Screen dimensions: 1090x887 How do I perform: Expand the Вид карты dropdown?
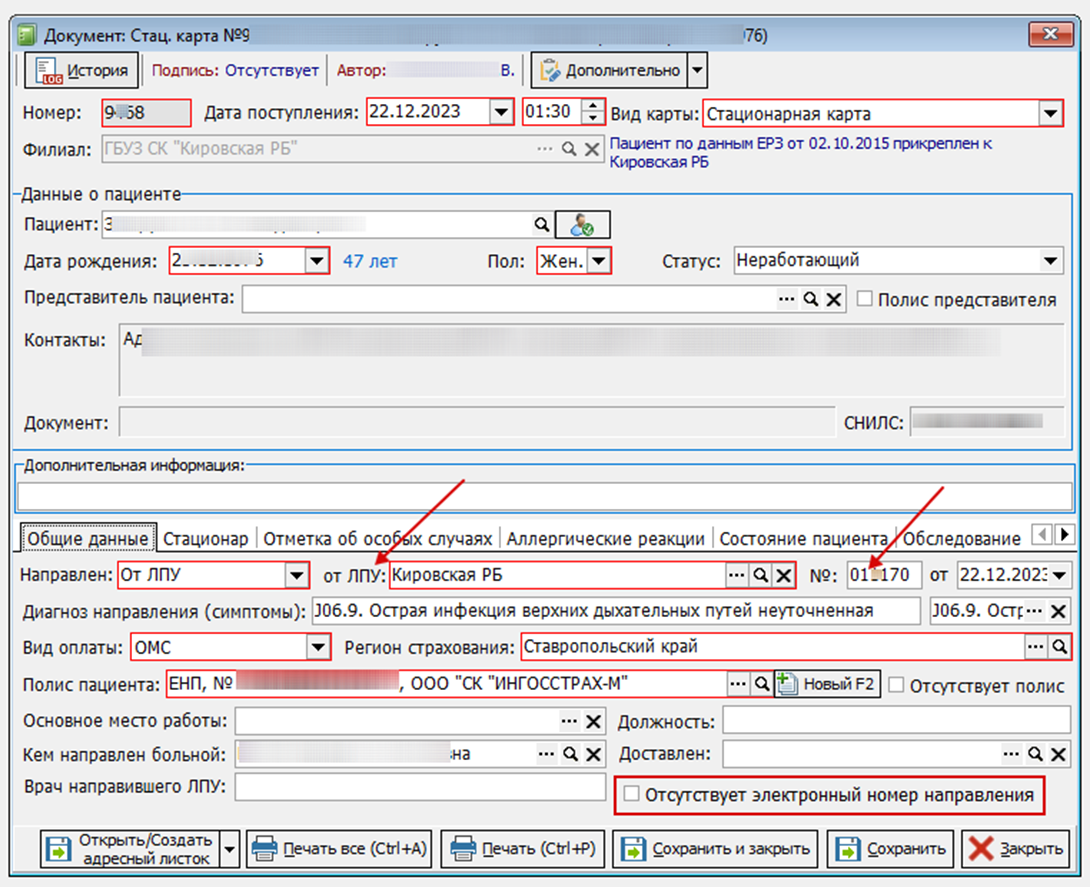pyautogui.click(x=1050, y=113)
